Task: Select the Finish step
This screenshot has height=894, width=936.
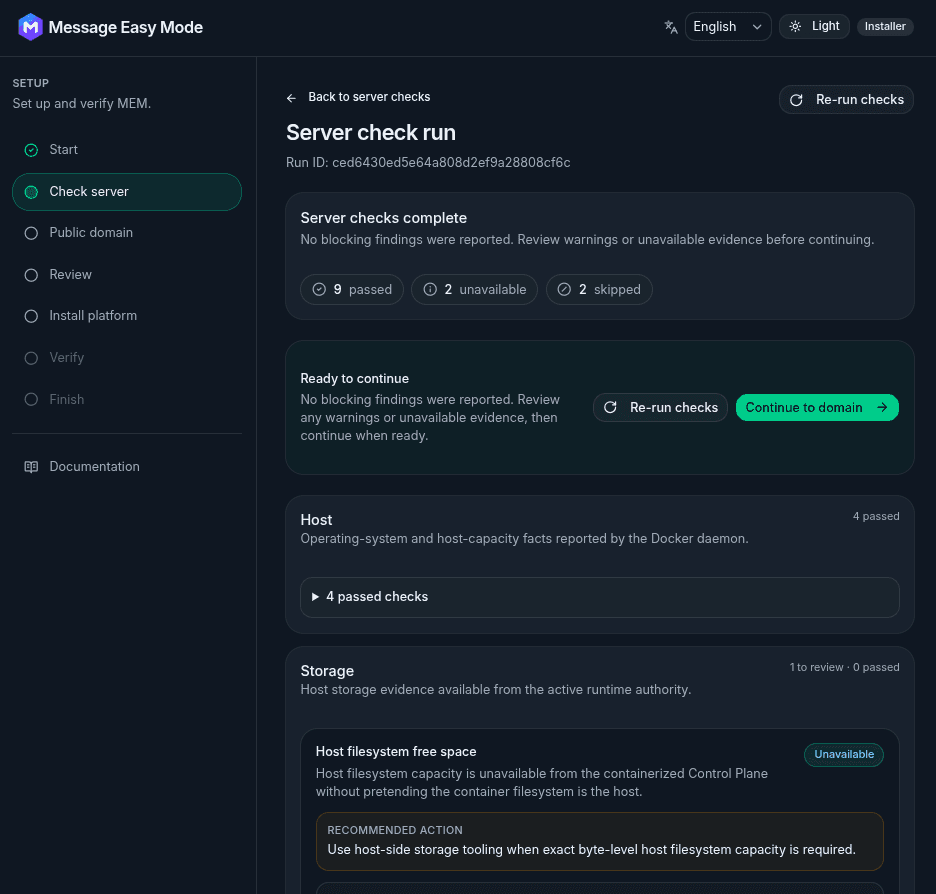Action: tap(127, 399)
